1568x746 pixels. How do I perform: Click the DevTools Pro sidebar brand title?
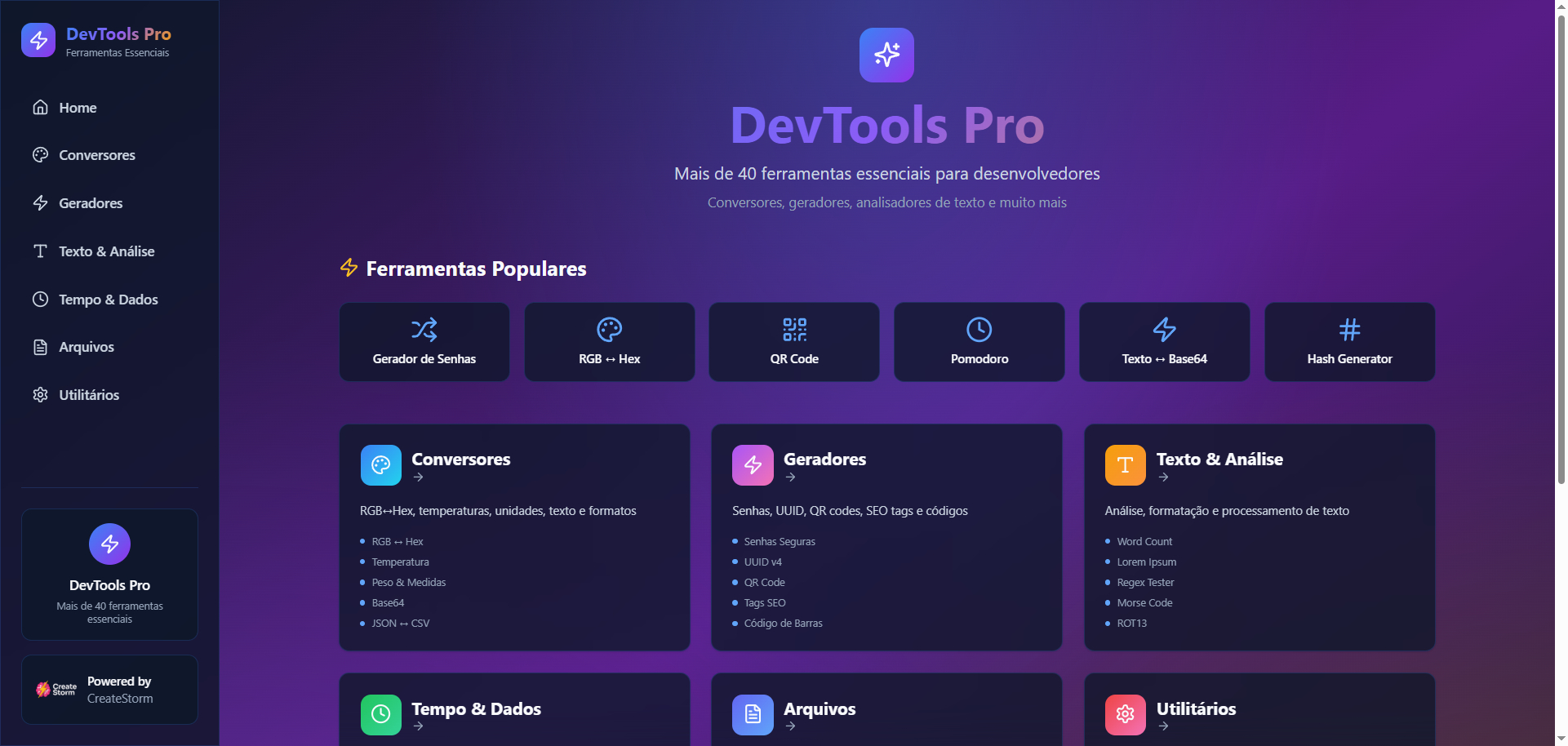[x=118, y=33]
